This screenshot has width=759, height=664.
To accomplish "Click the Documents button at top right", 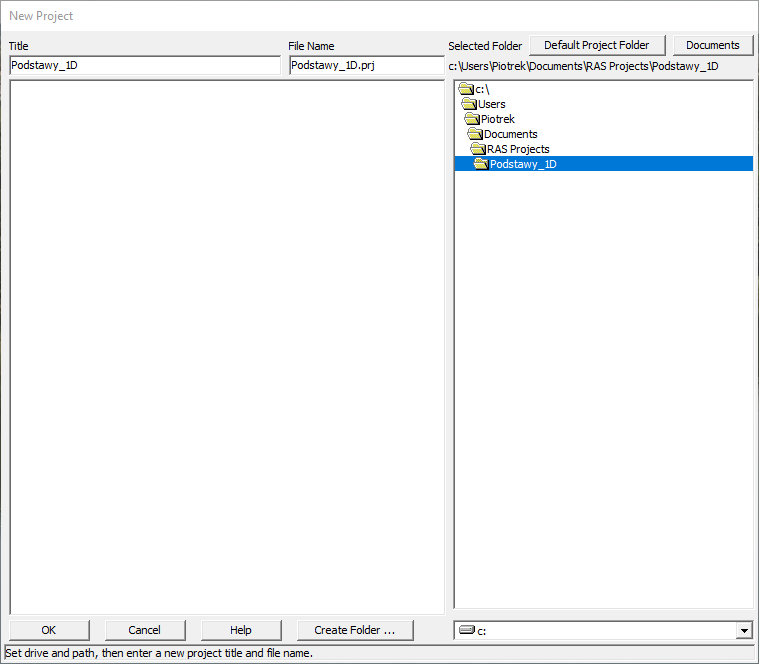I will [713, 45].
